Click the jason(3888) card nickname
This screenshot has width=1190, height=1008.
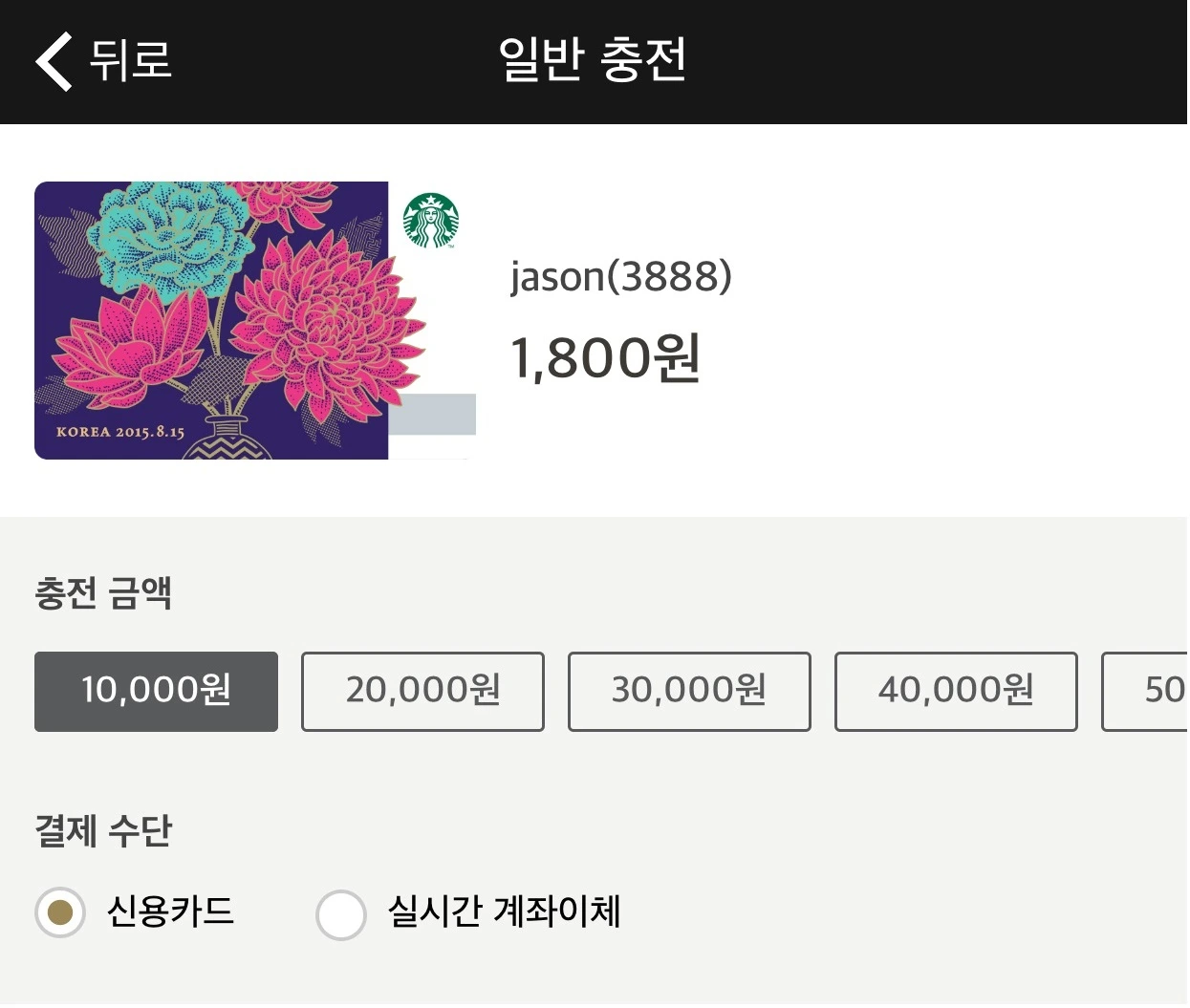coord(621,277)
